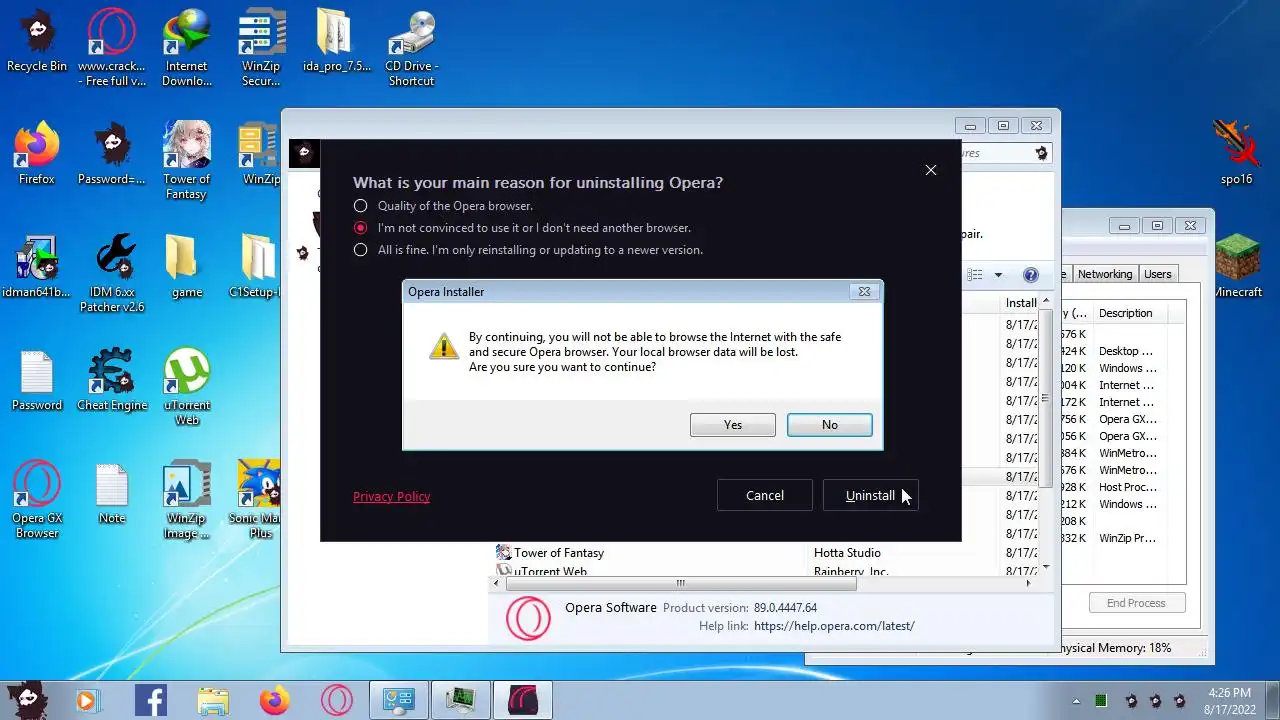1280x720 pixels.
Task: Open the WinZip Image desktop icon
Action: [186, 500]
